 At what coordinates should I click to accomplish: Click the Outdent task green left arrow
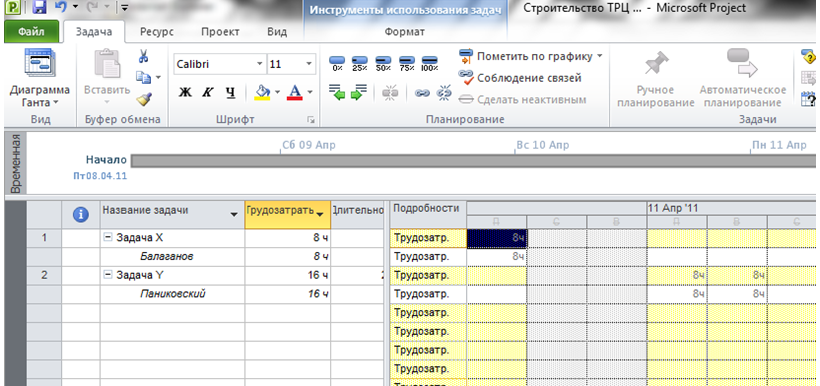337,93
